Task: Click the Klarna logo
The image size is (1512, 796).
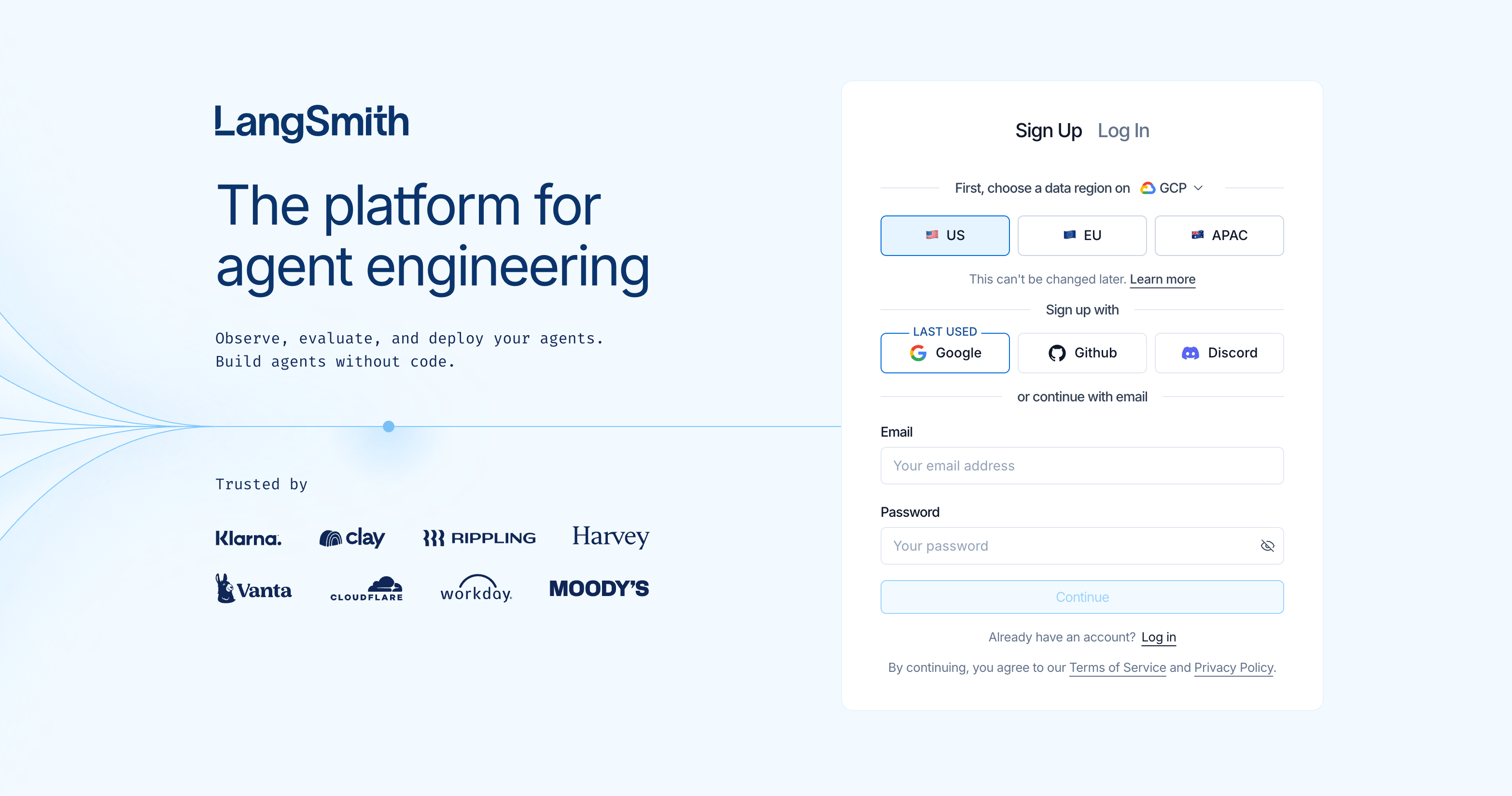Action: tap(248, 538)
